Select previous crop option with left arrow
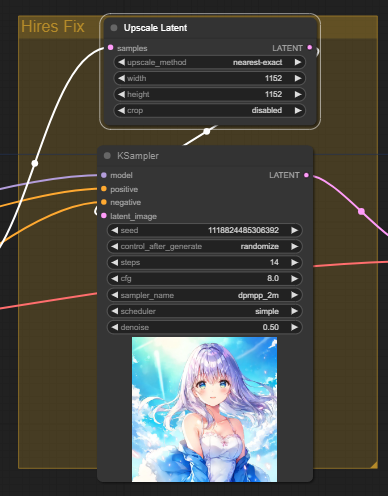Viewport: 388px width, 496px height. pos(121,110)
